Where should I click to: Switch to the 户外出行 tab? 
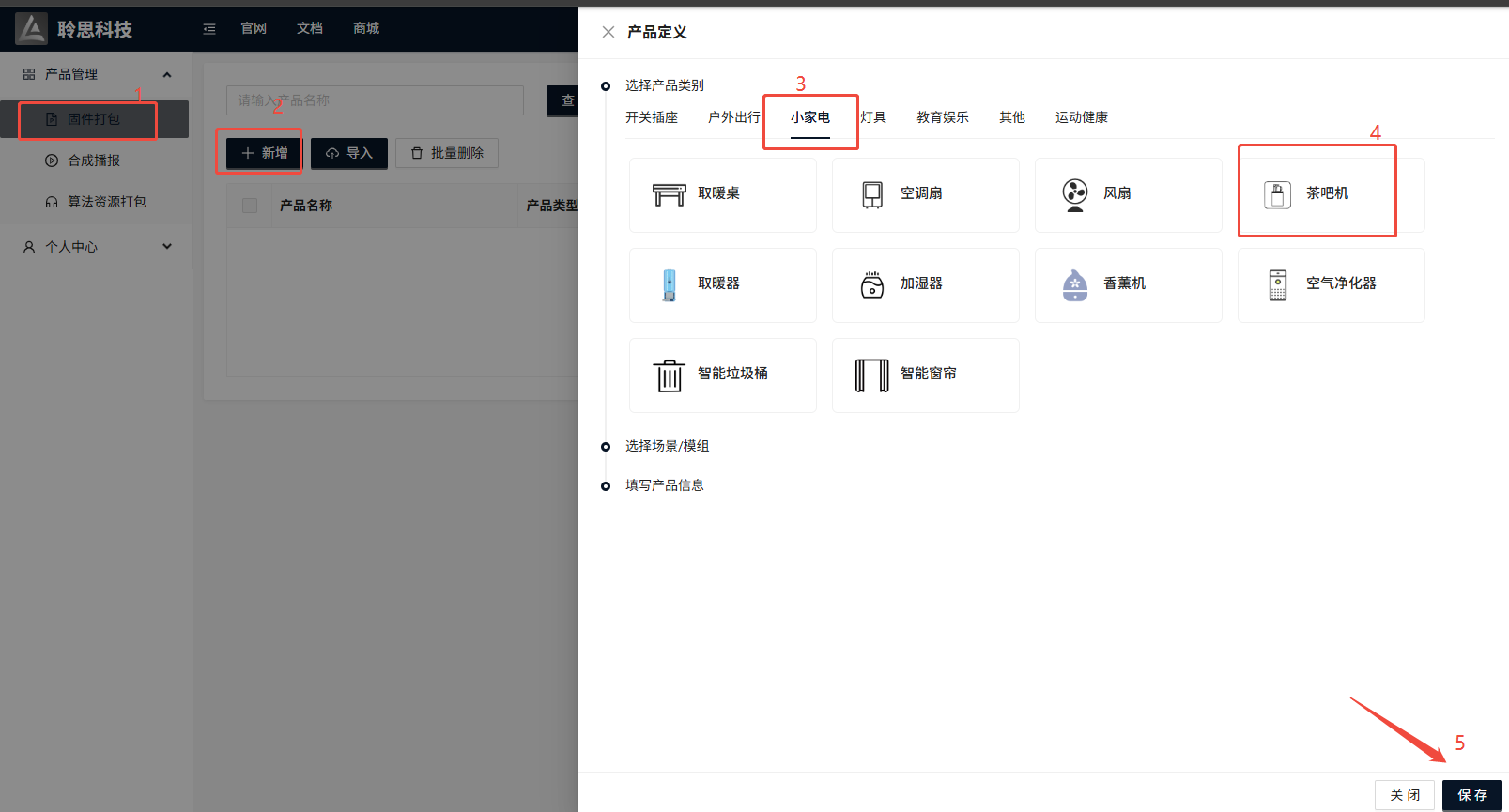[x=734, y=117]
